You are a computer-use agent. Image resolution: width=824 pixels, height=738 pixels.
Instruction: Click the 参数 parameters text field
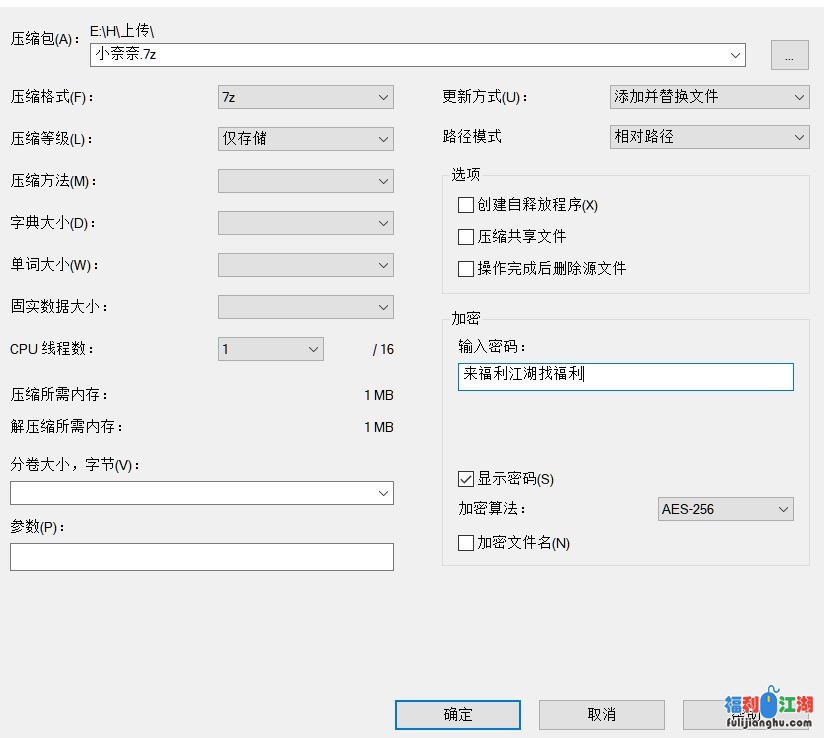click(201, 557)
